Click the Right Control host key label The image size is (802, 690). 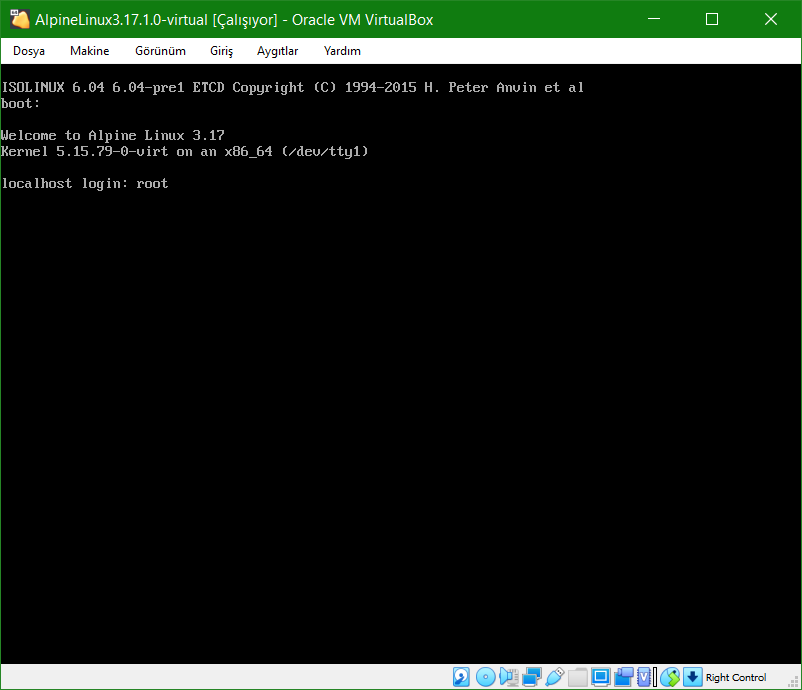(x=736, y=677)
